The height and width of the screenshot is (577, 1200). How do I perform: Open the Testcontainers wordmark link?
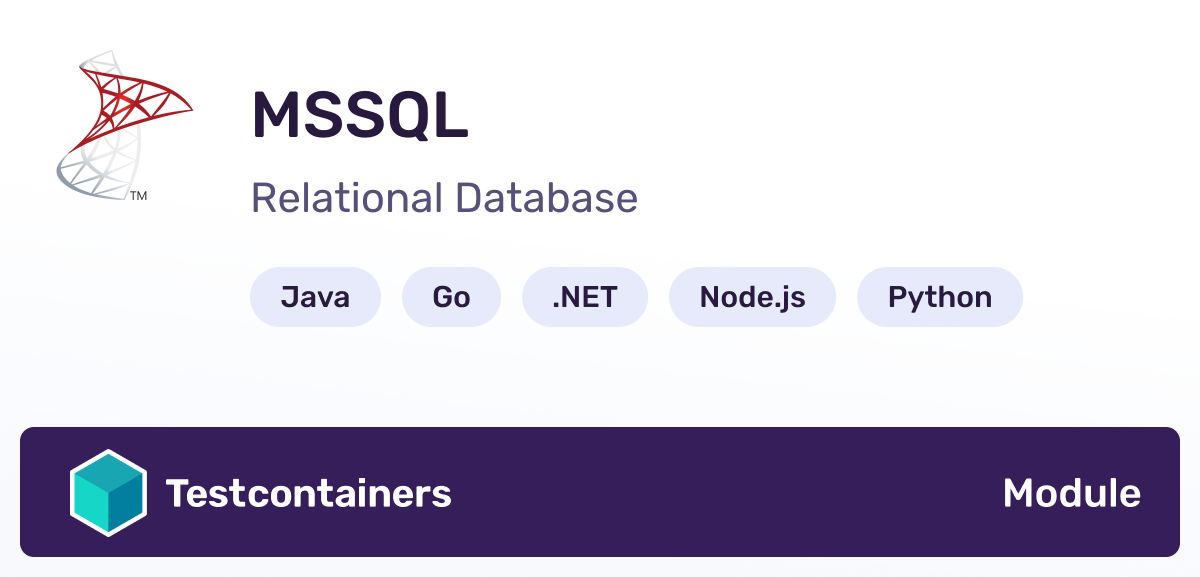point(308,493)
